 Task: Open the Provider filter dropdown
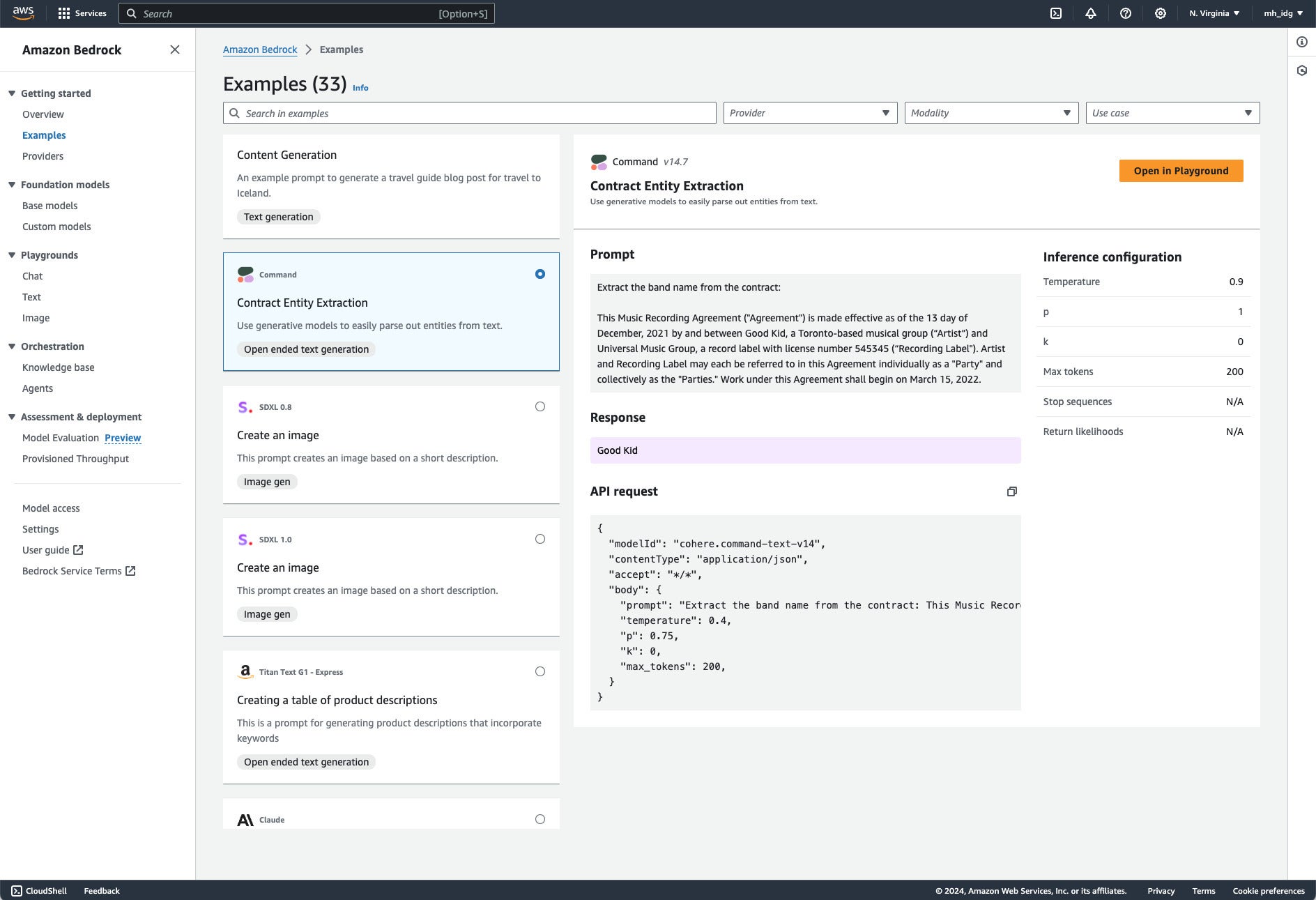point(810,113)
